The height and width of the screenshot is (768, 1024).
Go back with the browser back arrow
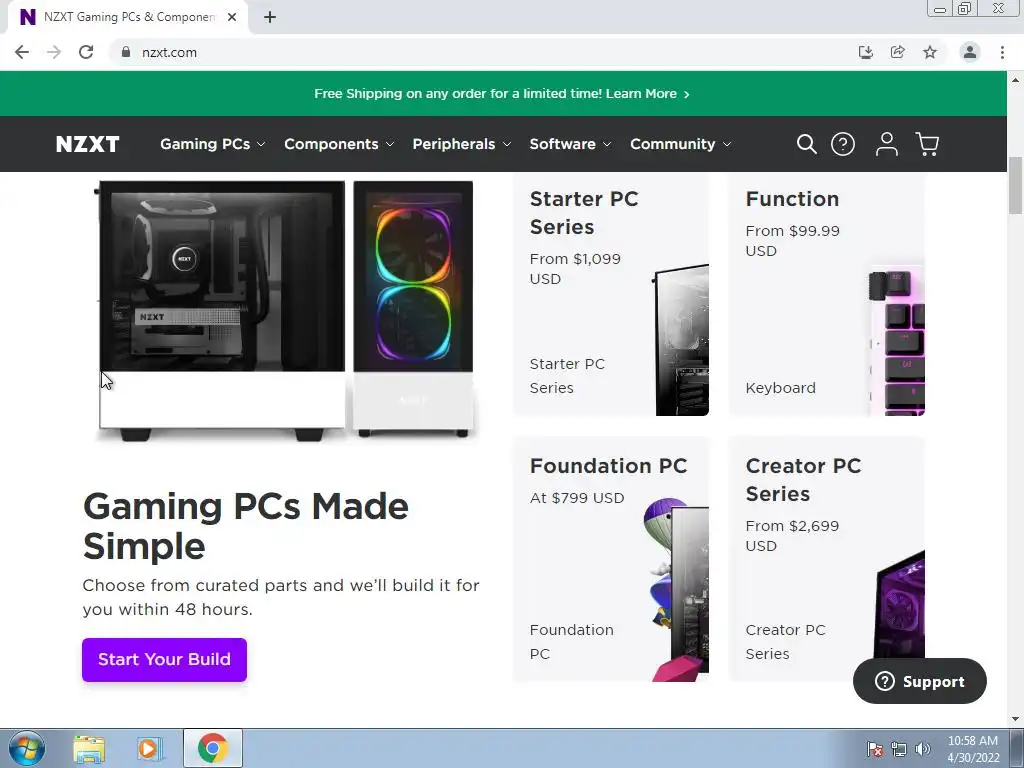[22, 52]
